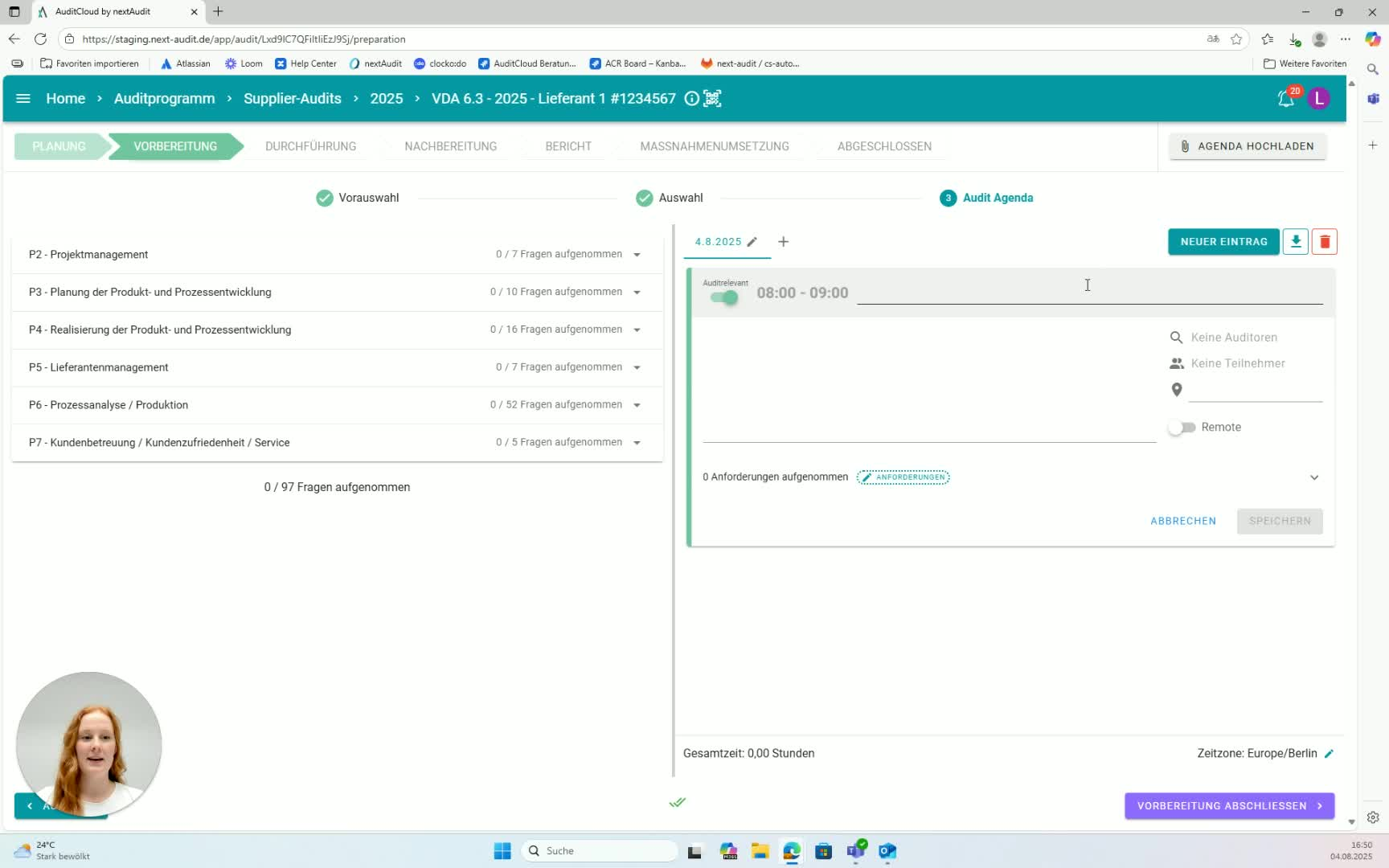Expand P6 - Prozessanalyse / Produktion
The width and height of the screenshot is (1389, 868).
tap(637, 405)
